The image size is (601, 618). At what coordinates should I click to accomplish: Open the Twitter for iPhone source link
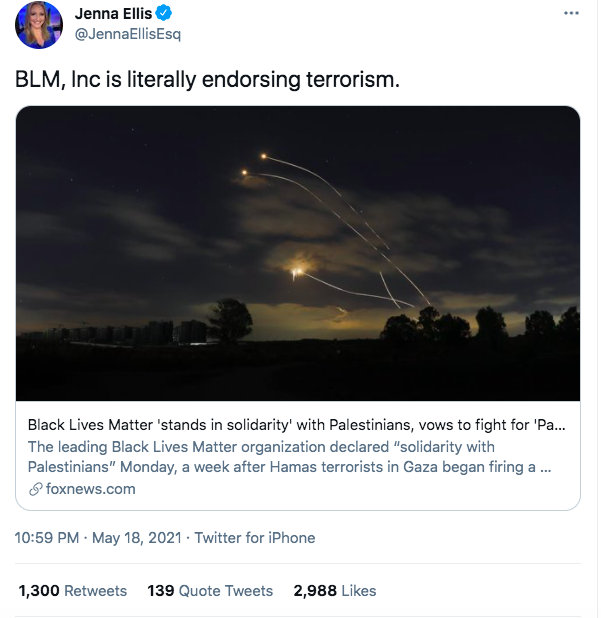[255, 538]
